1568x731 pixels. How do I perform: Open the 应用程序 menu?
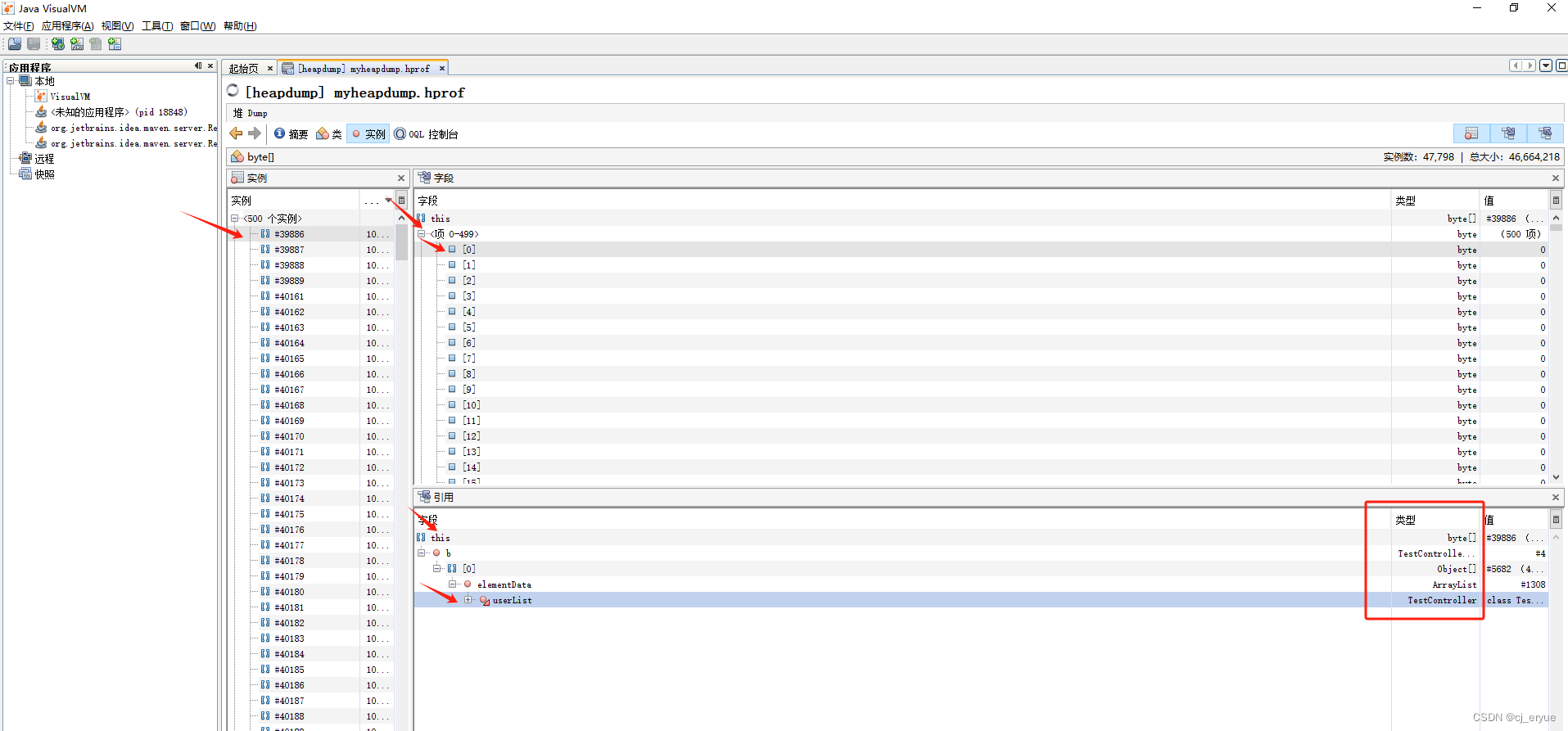(x=67, y=26)
